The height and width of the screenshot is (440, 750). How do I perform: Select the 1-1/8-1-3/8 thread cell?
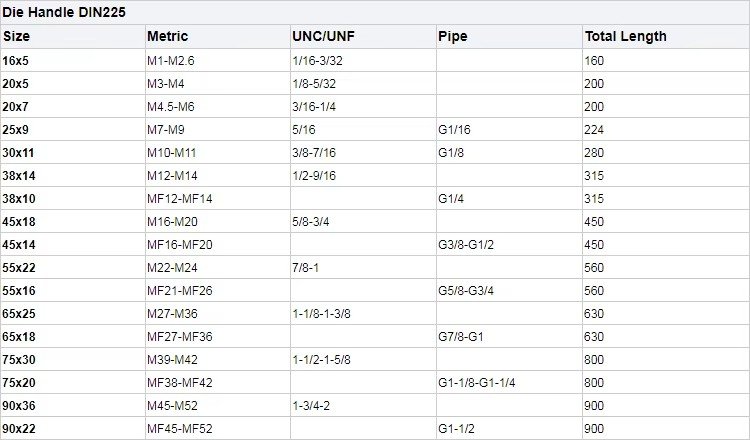point(321,313)
